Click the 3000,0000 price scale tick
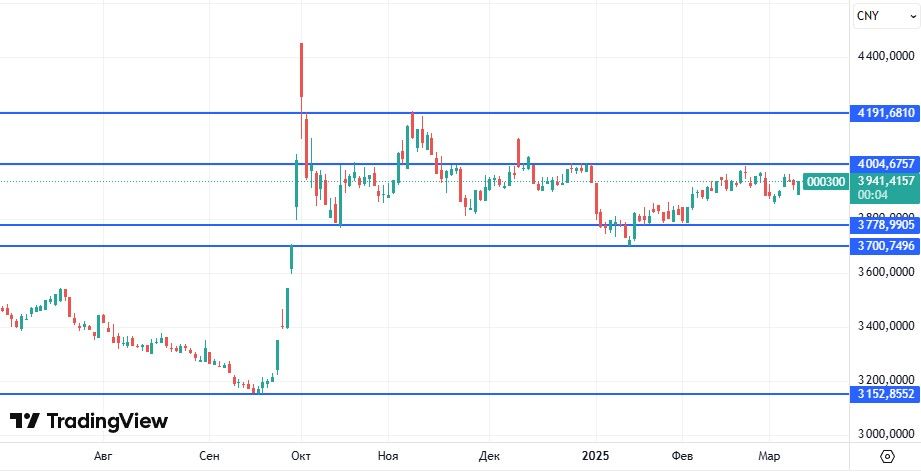 886,435
